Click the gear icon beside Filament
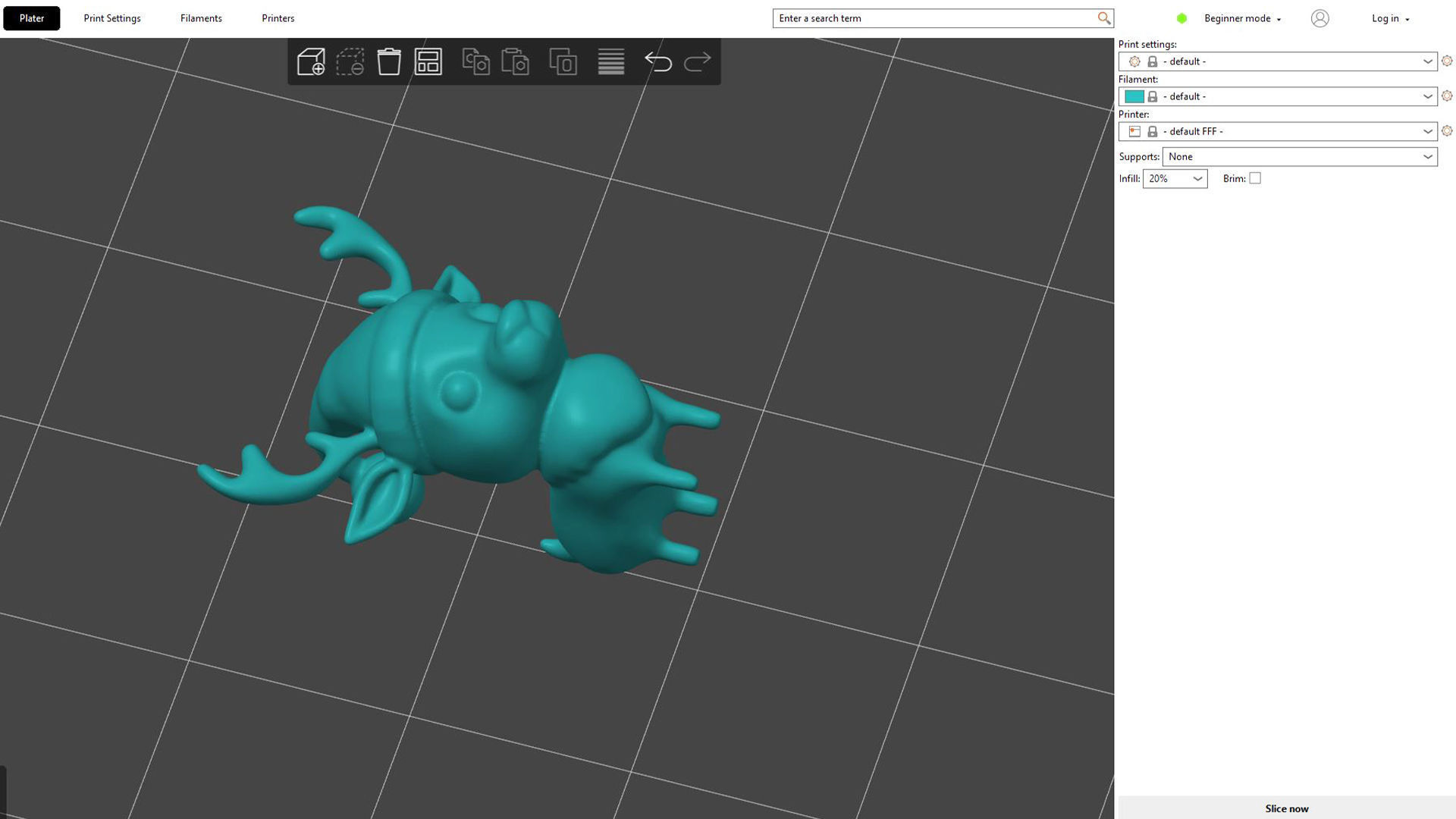1456x819 pixels. coord(1447,96)
